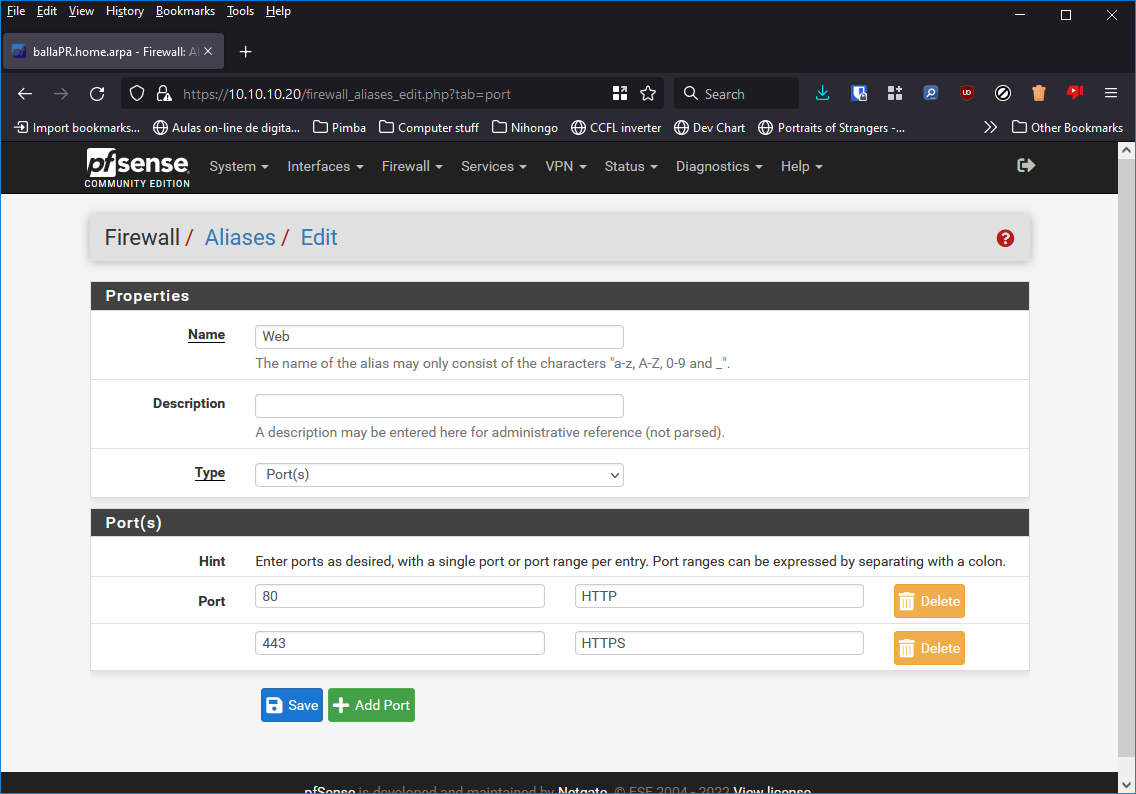Image resolution: width=1136 pixels, height=794 pixels.
Task: Save the alias
Action: (x=291, y=705)
